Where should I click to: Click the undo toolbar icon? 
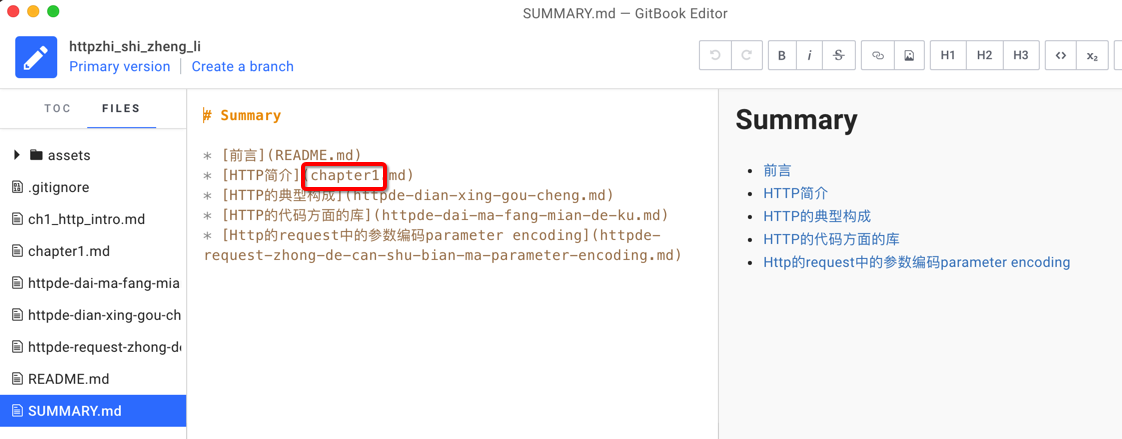715,56
